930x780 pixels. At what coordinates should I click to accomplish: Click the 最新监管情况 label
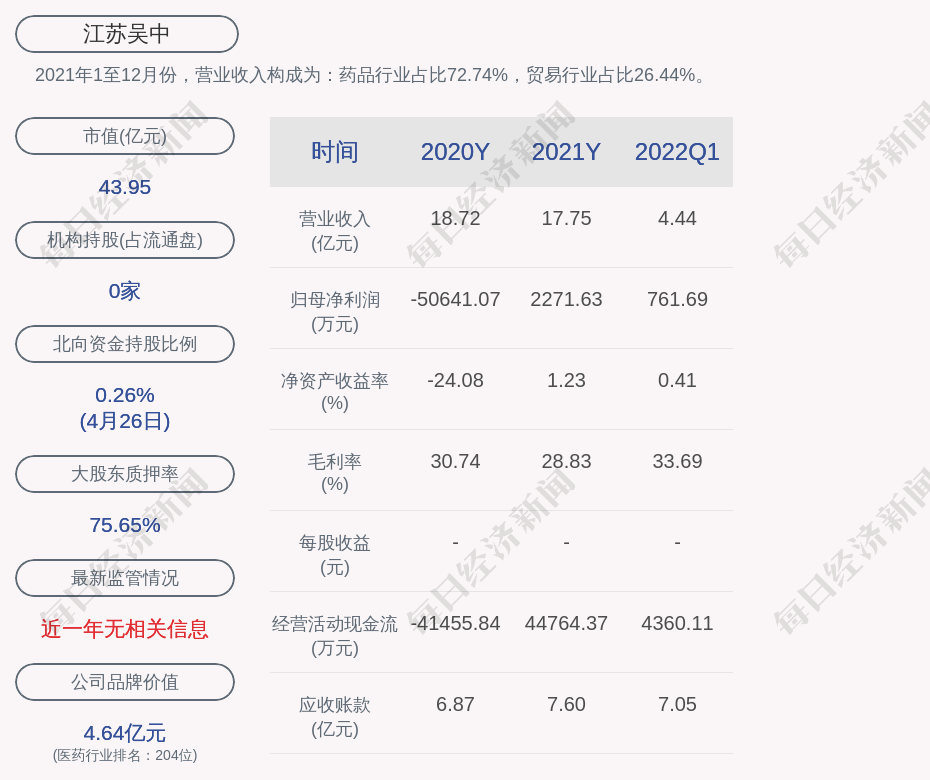[x=125, y=578]
